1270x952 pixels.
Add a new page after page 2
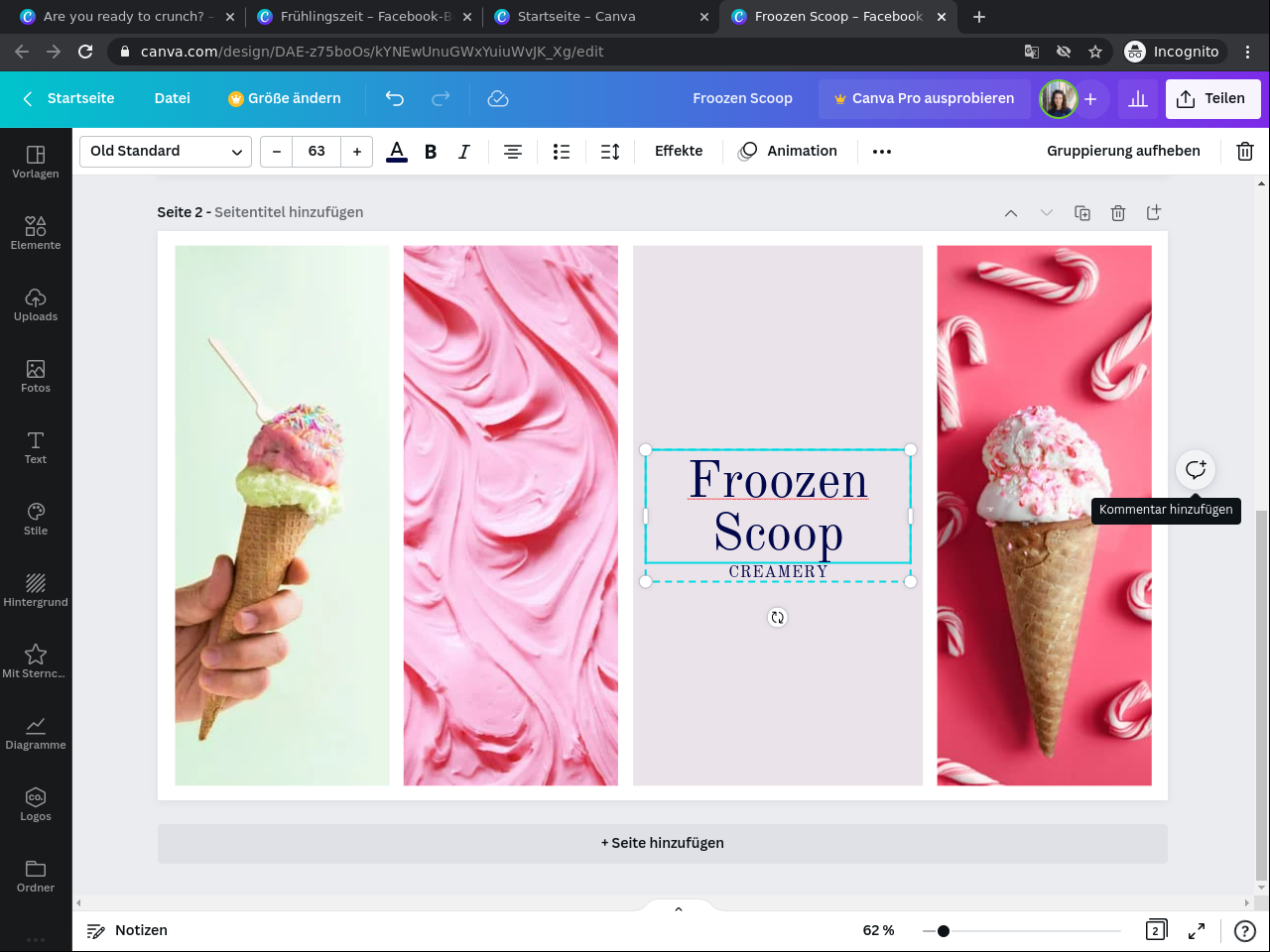tap(1154, 213)
